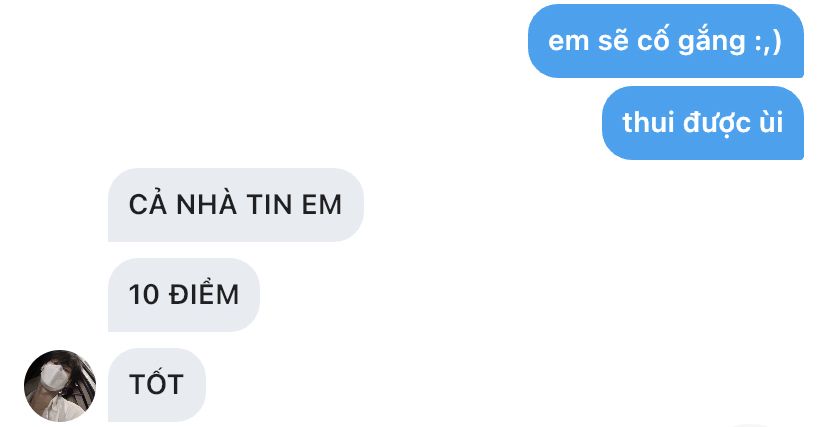This screenshot has width=828, height=427.
Task: Click the word 'ùi' in sent message
Action: pyautogui.click(x=770, y=123)
